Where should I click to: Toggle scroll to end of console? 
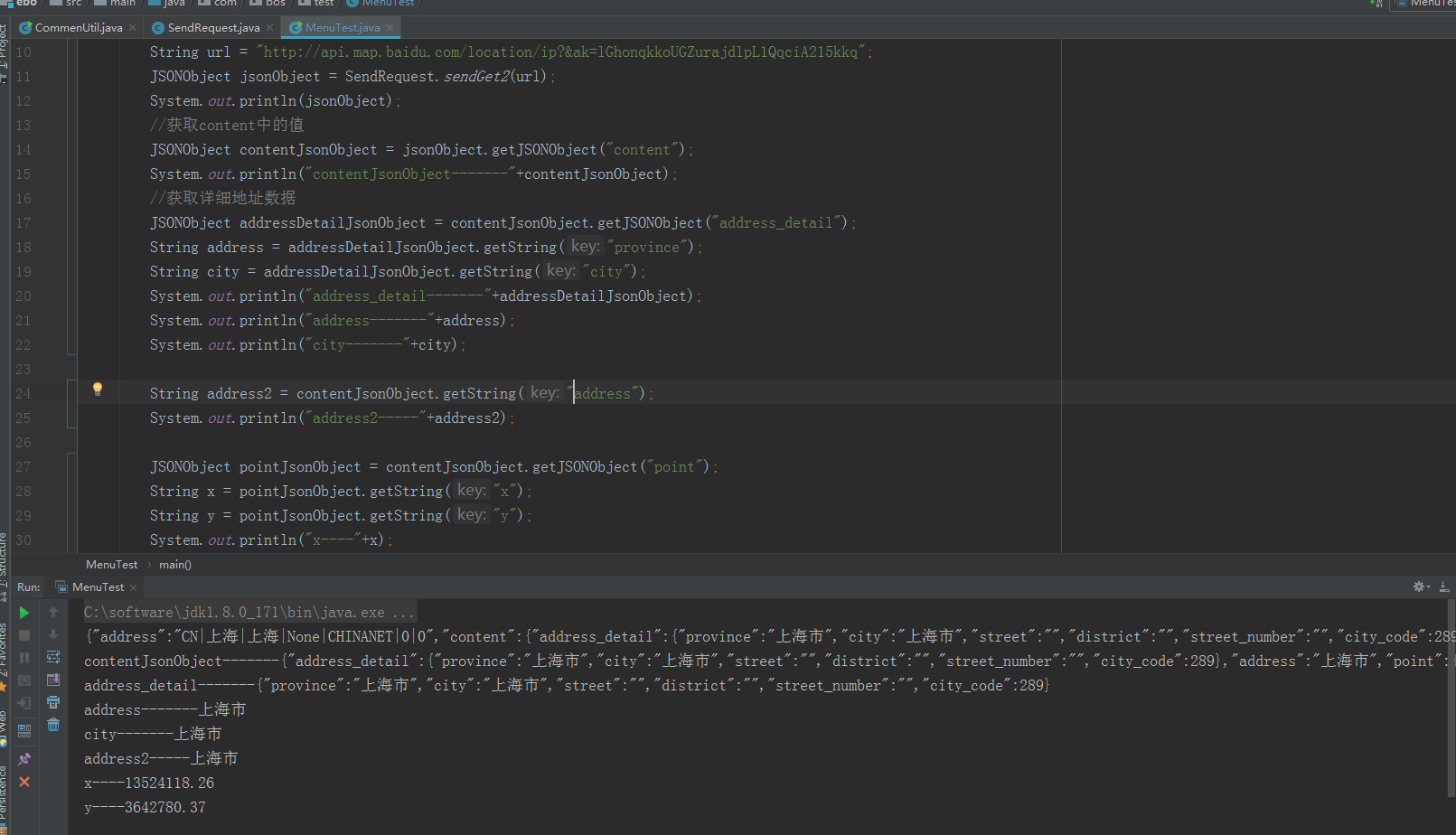coord(53,680)
